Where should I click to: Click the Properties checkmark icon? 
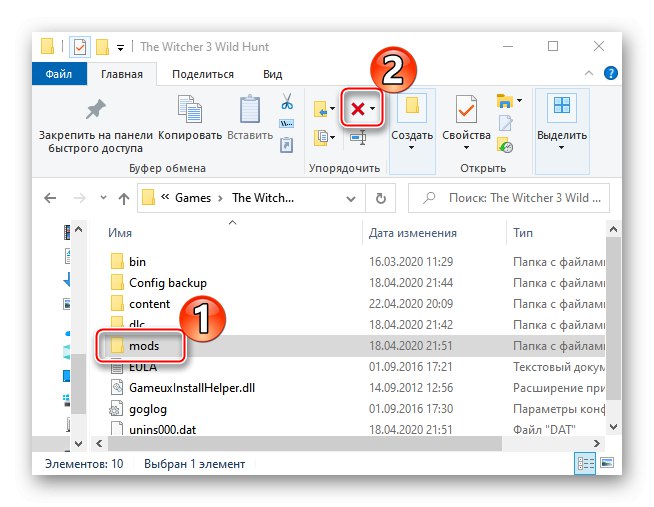pyautogui.click(x=466, y=109)
